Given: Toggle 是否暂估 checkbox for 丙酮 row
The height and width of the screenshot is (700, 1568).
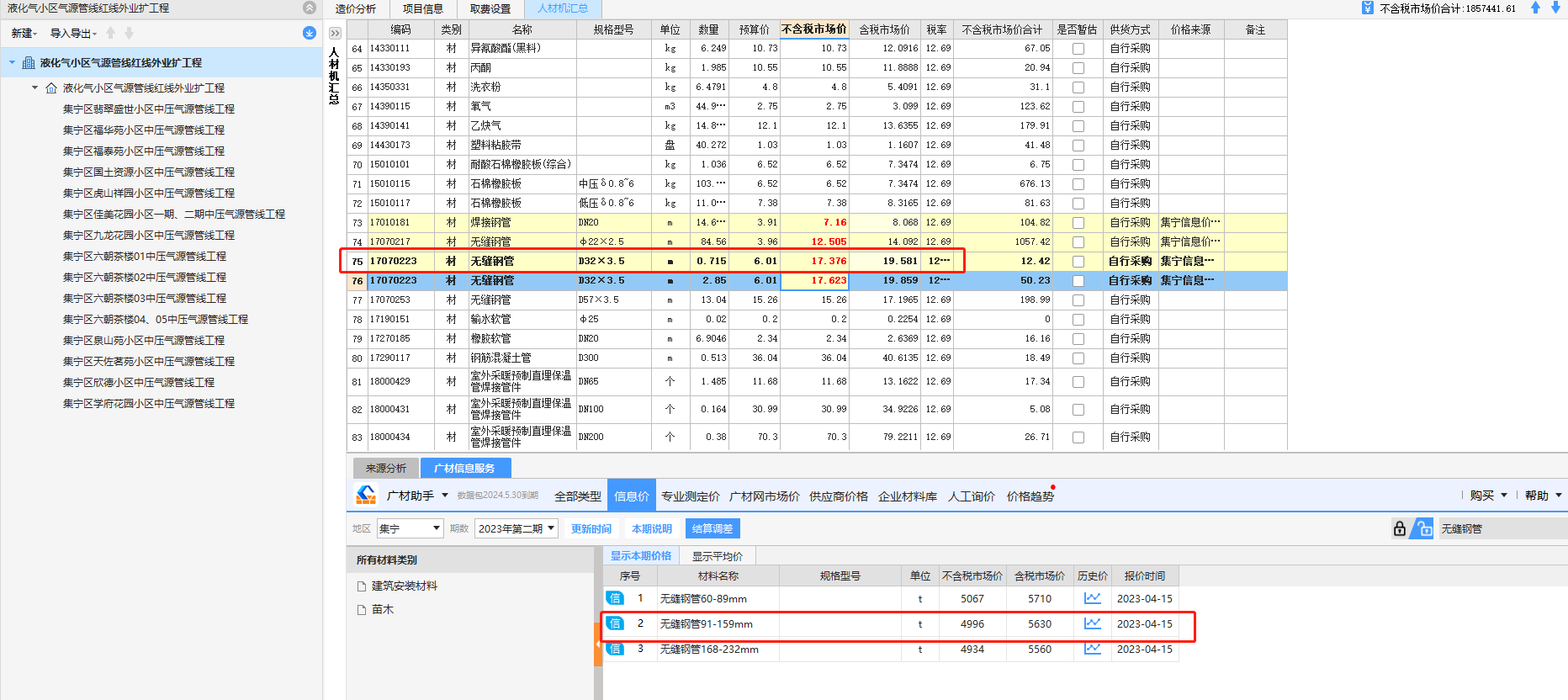Looking at the screenshot, I should [1078, 68].
